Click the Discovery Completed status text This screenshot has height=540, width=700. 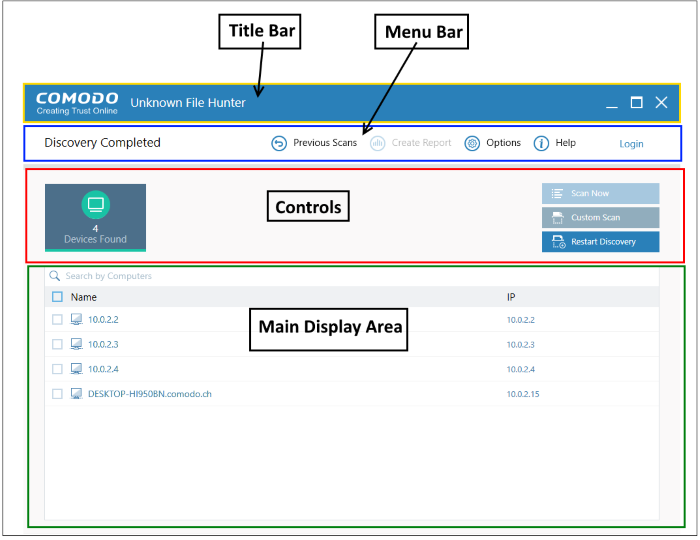coord(102,143)
